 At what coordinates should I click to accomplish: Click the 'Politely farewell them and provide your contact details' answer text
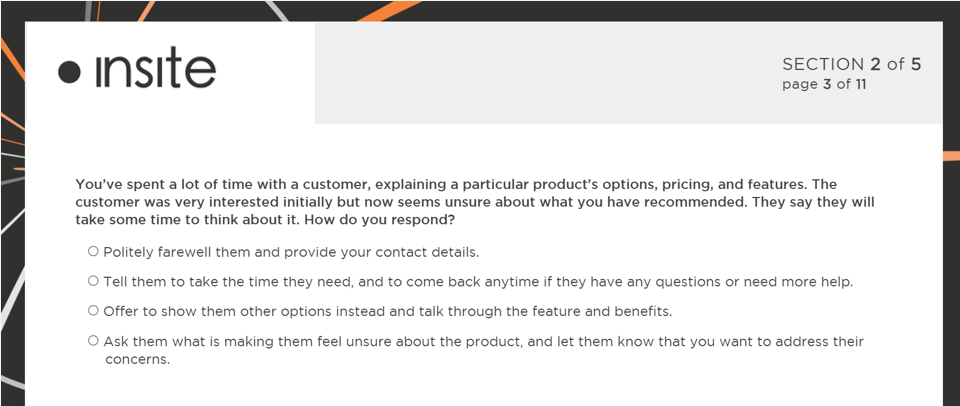pyautogui.click(x=291, y=252)
